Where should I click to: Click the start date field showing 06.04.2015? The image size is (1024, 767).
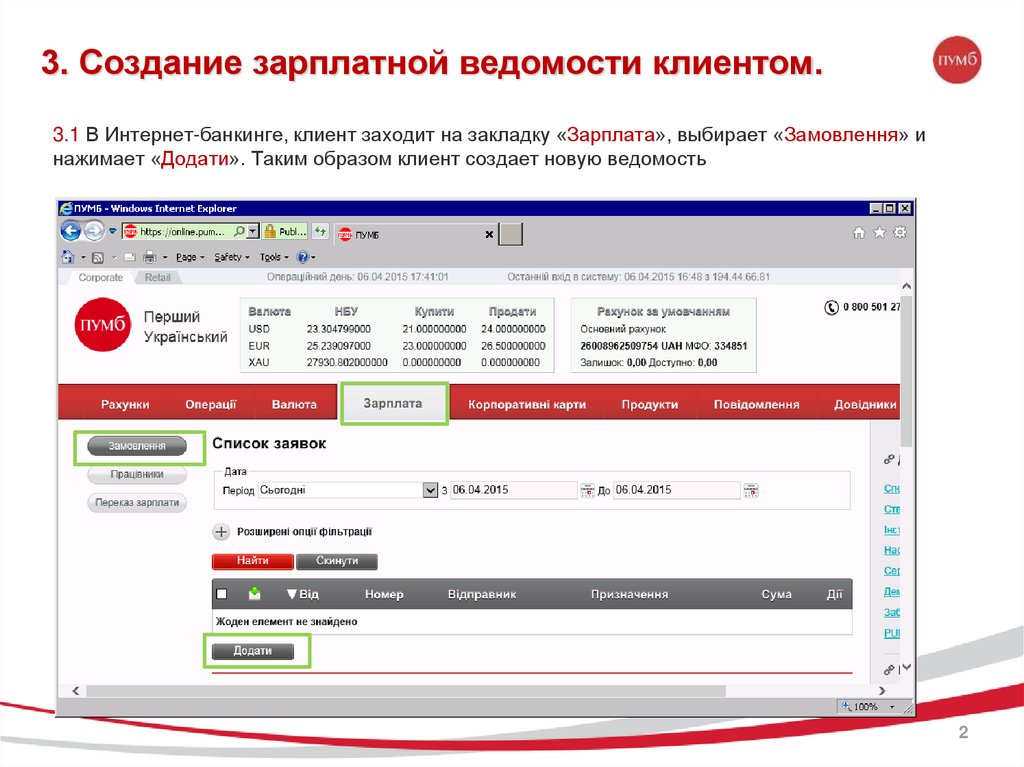coord(513,490)
